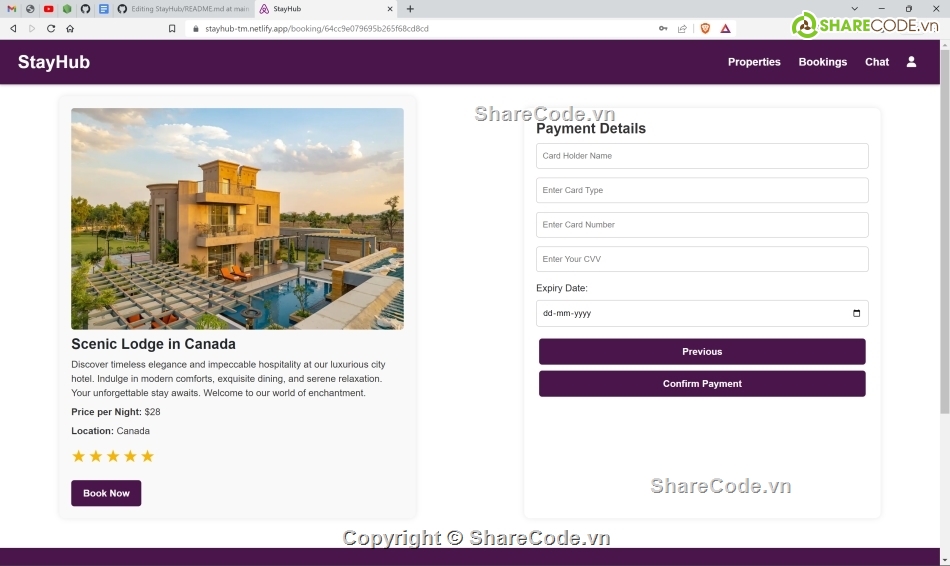Open Brave Shields lion icon

tap(705, 28)
